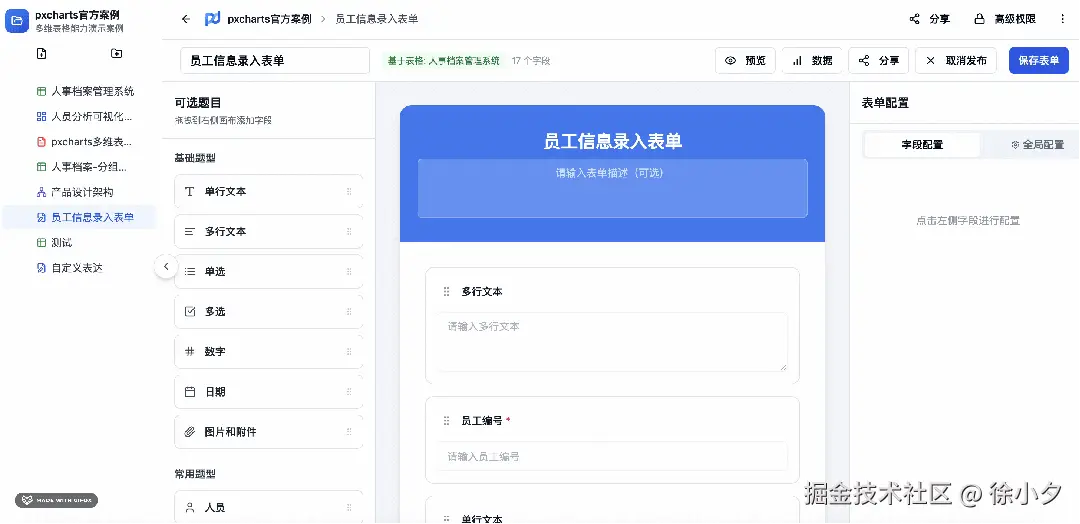Click the 多行文本 textarea in form

point(612,342)
